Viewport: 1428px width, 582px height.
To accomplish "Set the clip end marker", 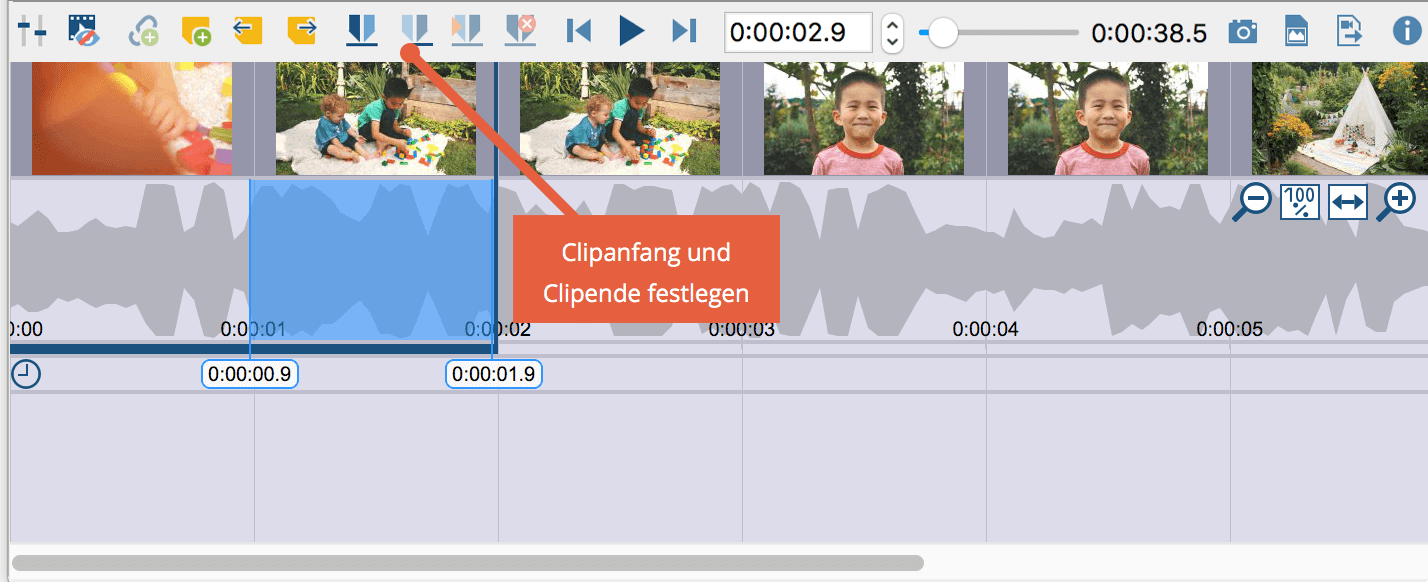I will pyautogui.click(x=415, y=31).
